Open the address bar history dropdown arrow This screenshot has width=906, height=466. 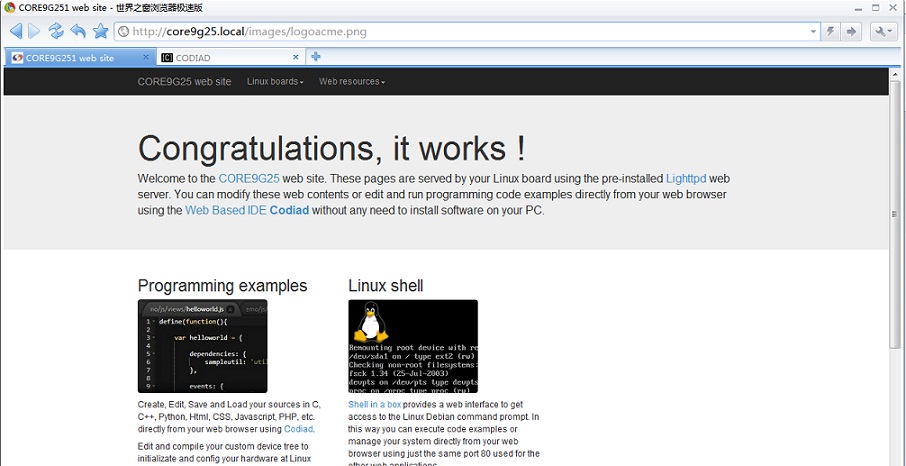point(814,32)
